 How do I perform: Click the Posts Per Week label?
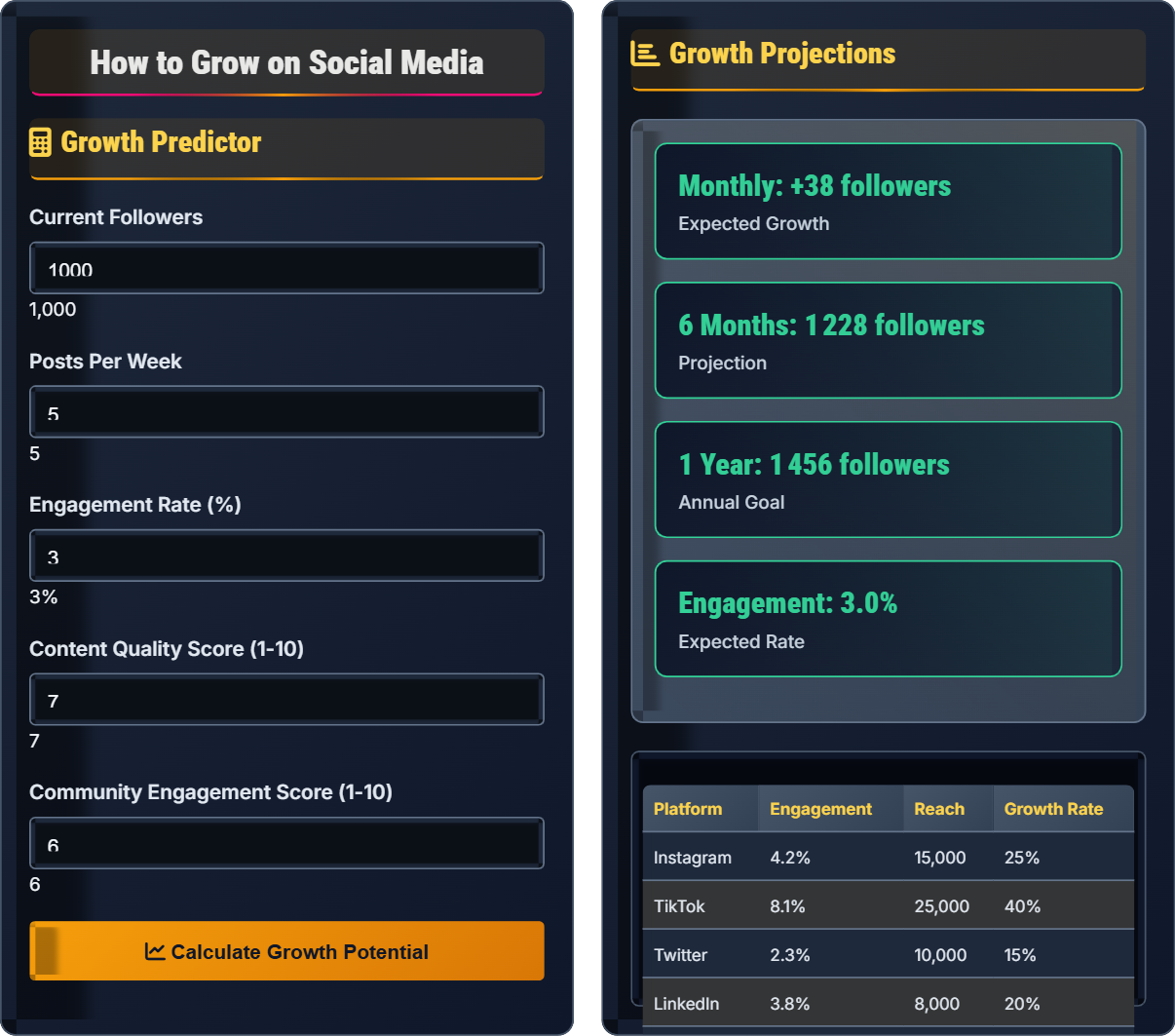pyautogui.click(x=105, y=362)
